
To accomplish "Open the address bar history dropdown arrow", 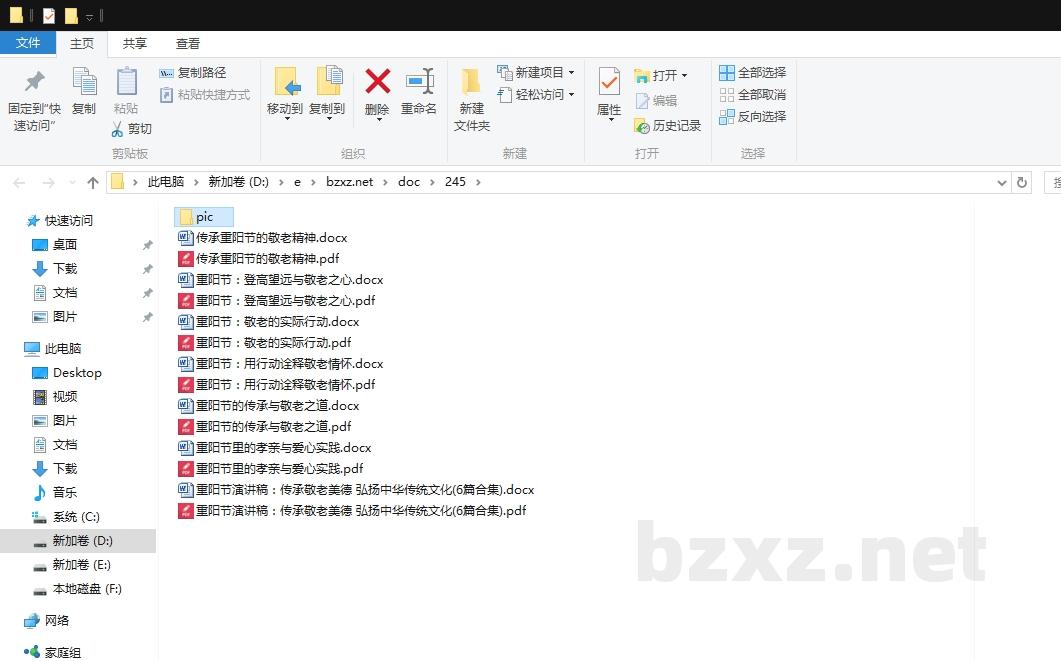I will [1001, 181].
